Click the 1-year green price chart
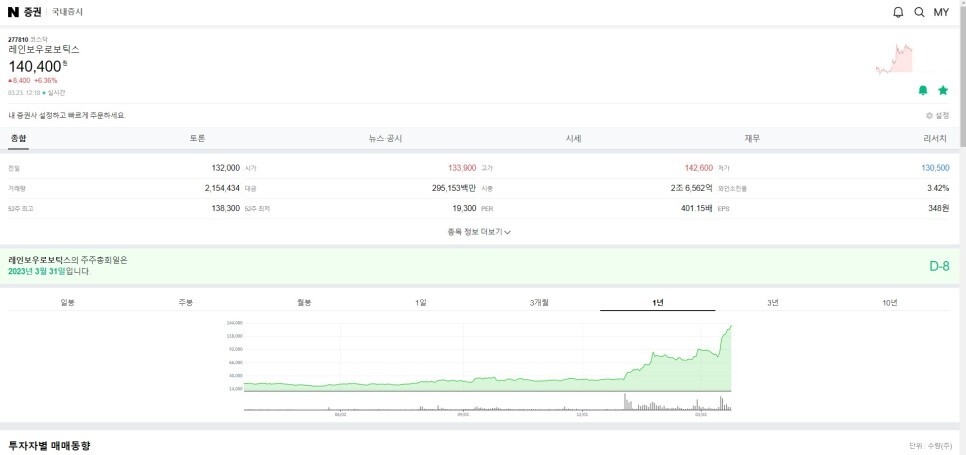This screenshot has width=966, height=455. pyautogui.click(x=487, y=356)
